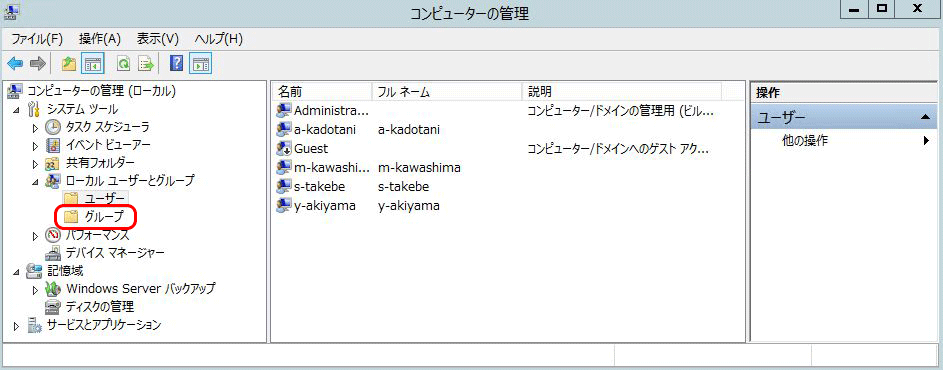
Task: Expand the サービスとアプリケーション node
Action: [x=16, y=326]
